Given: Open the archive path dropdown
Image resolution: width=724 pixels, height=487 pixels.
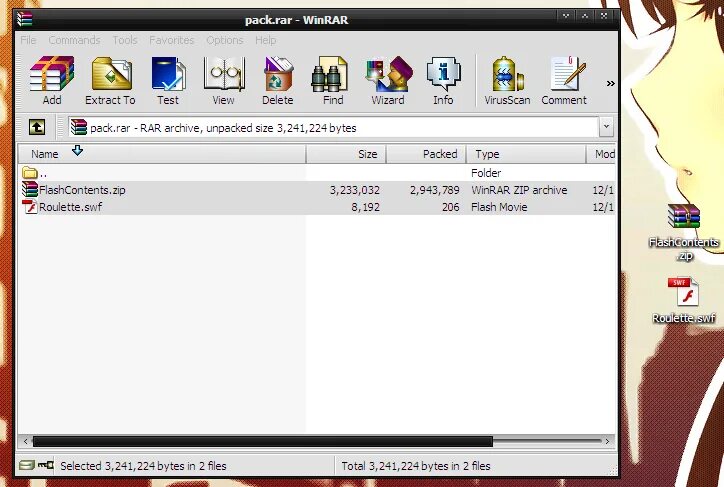Looking at the screenshot, I should (x=607, y=127).
